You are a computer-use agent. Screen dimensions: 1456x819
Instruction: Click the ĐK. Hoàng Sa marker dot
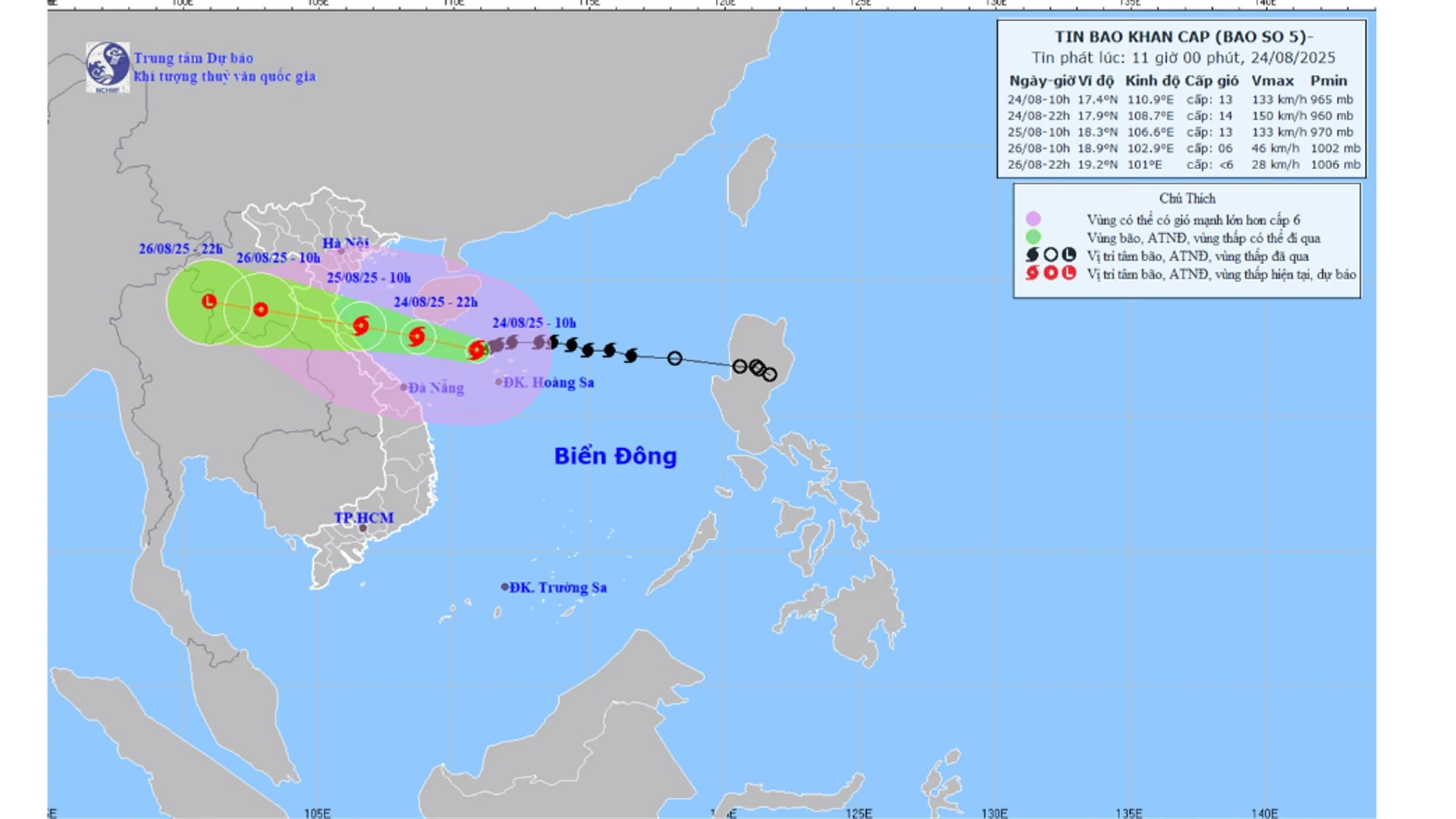[499, 382]
